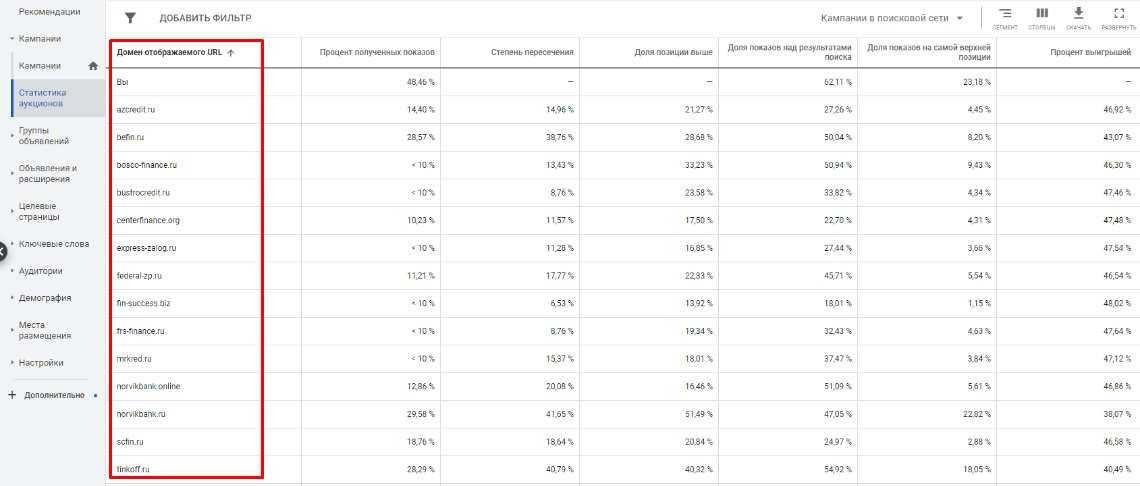
Task: Click the ДОБАВИТЬ ФИЛЬТР button
Action: (x=205, y=18)
